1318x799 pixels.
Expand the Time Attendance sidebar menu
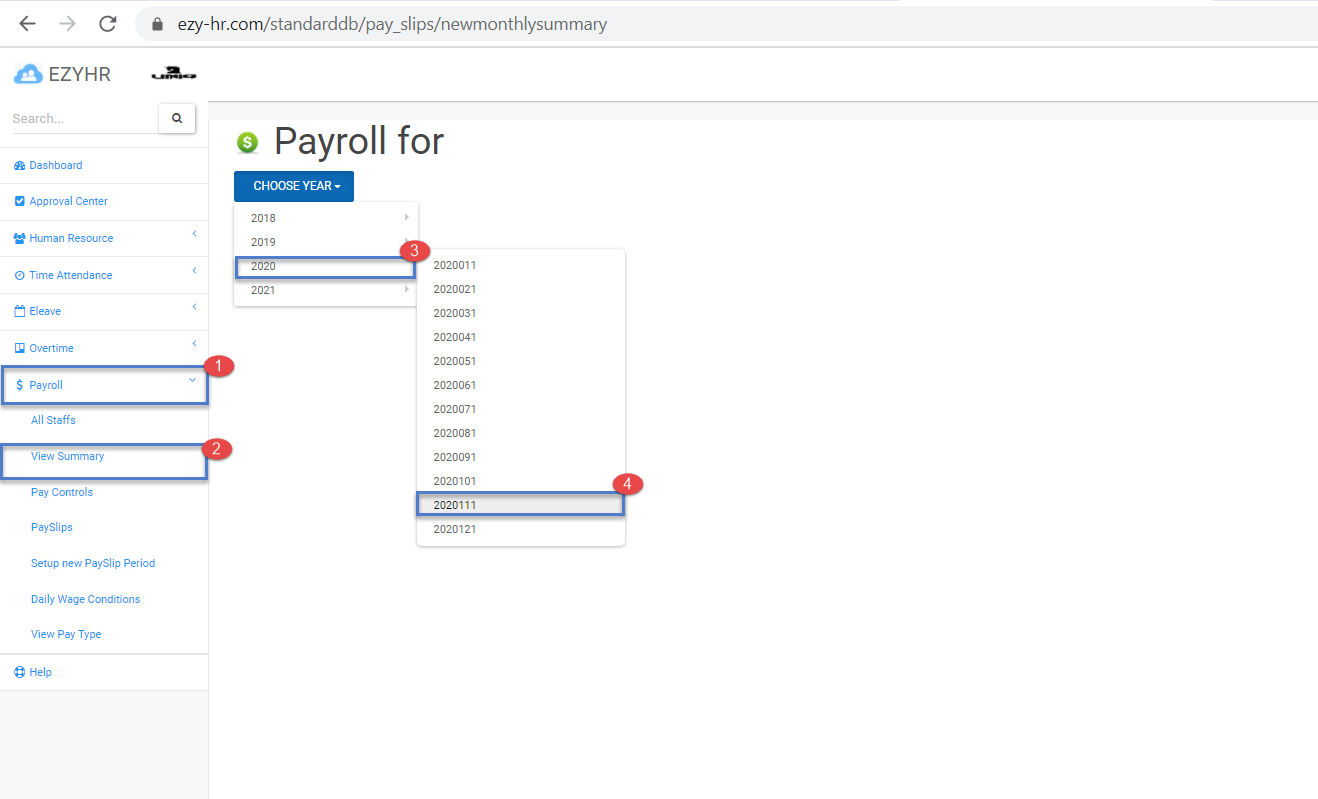point(70,275)
